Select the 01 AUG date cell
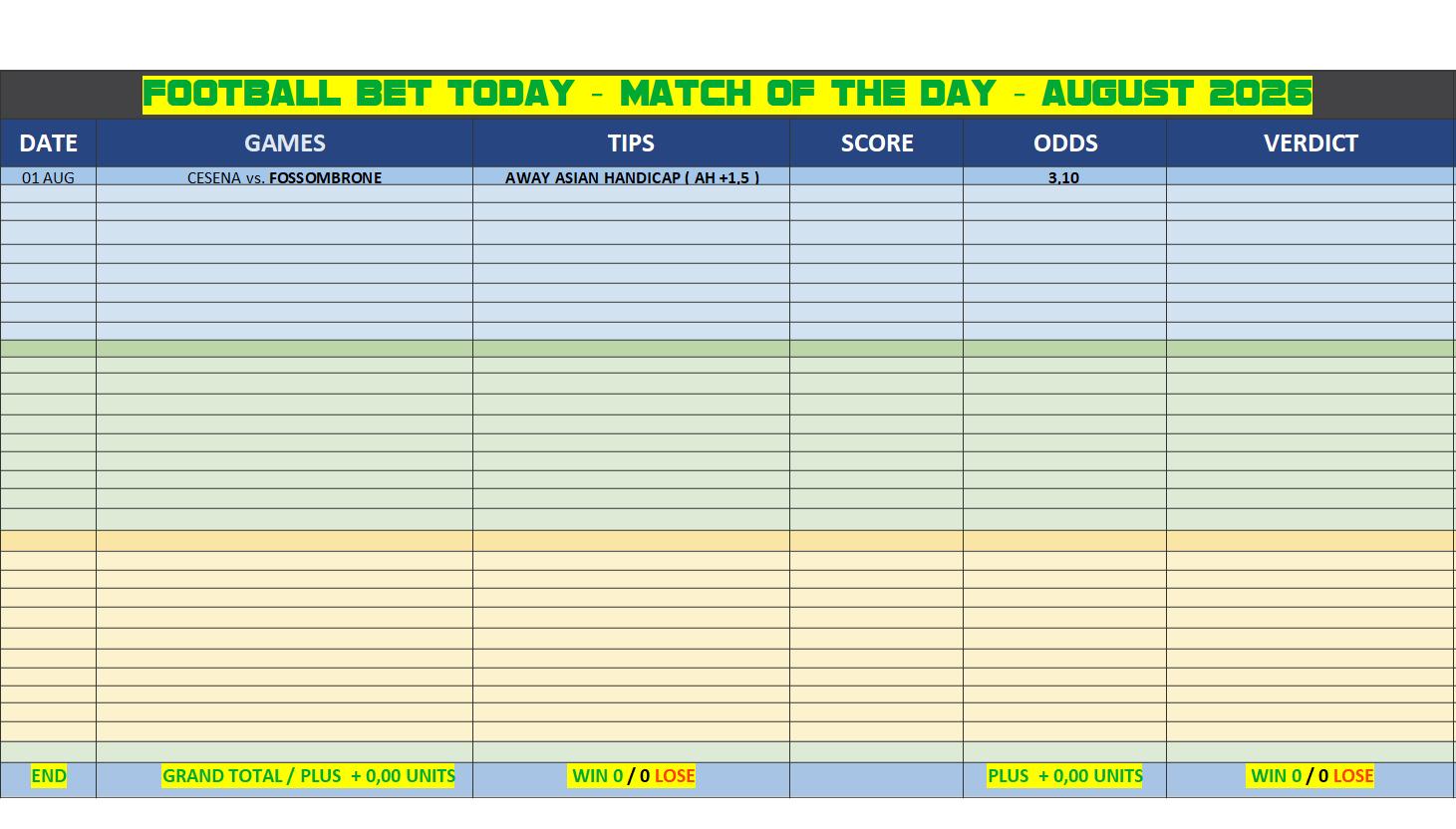 click(x=48, y=176)
